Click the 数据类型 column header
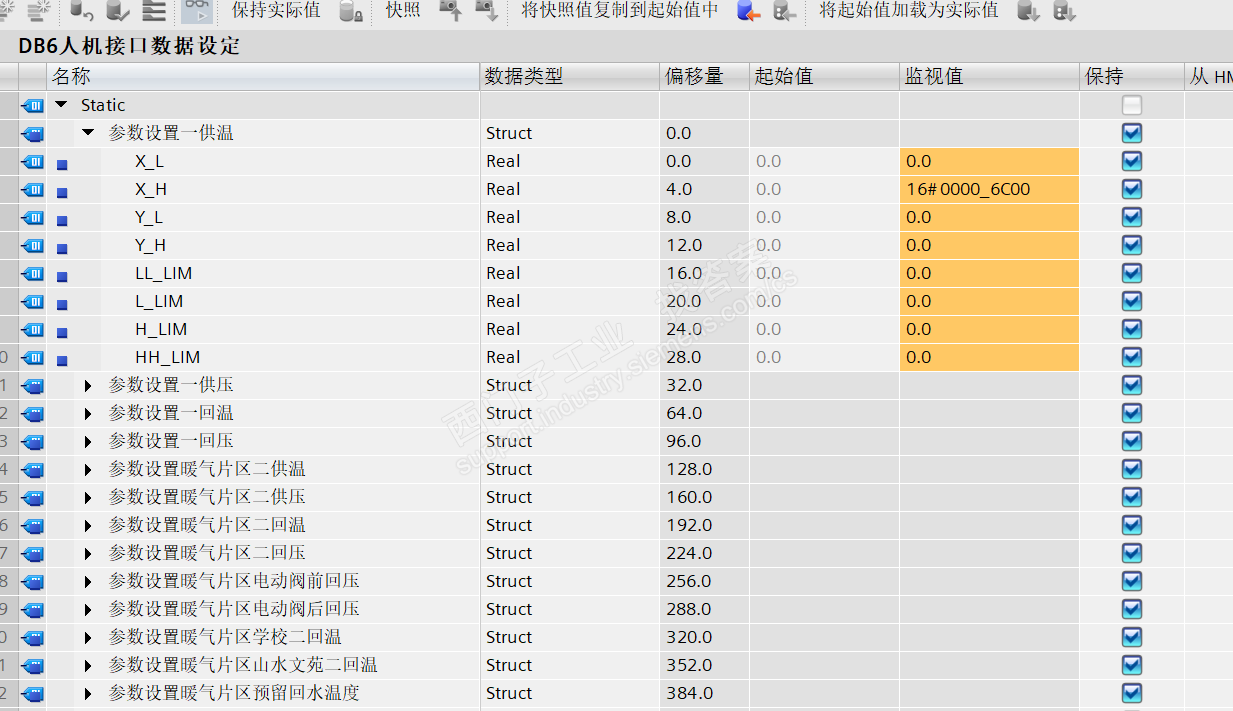 [x=570, y=76]
